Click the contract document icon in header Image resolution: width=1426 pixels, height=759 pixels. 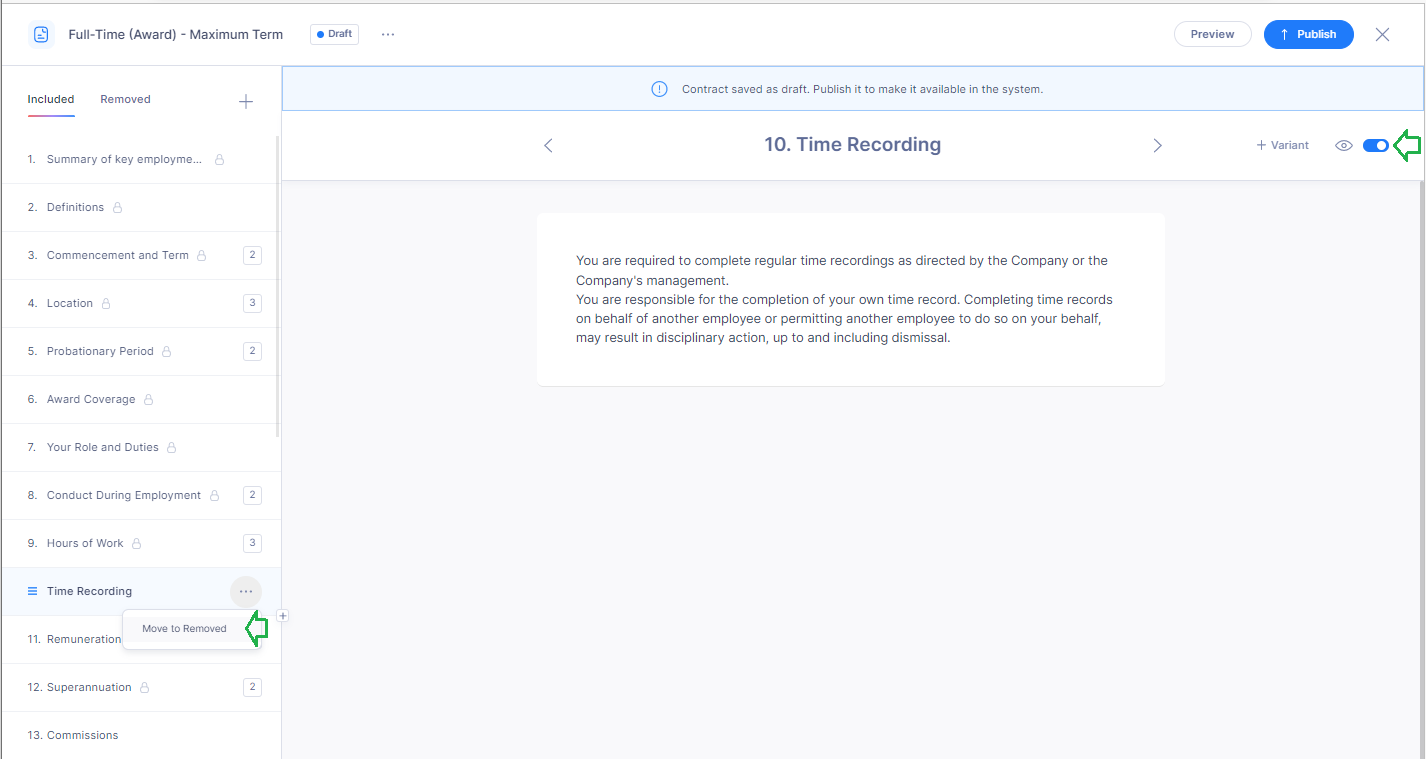(41, 34)
